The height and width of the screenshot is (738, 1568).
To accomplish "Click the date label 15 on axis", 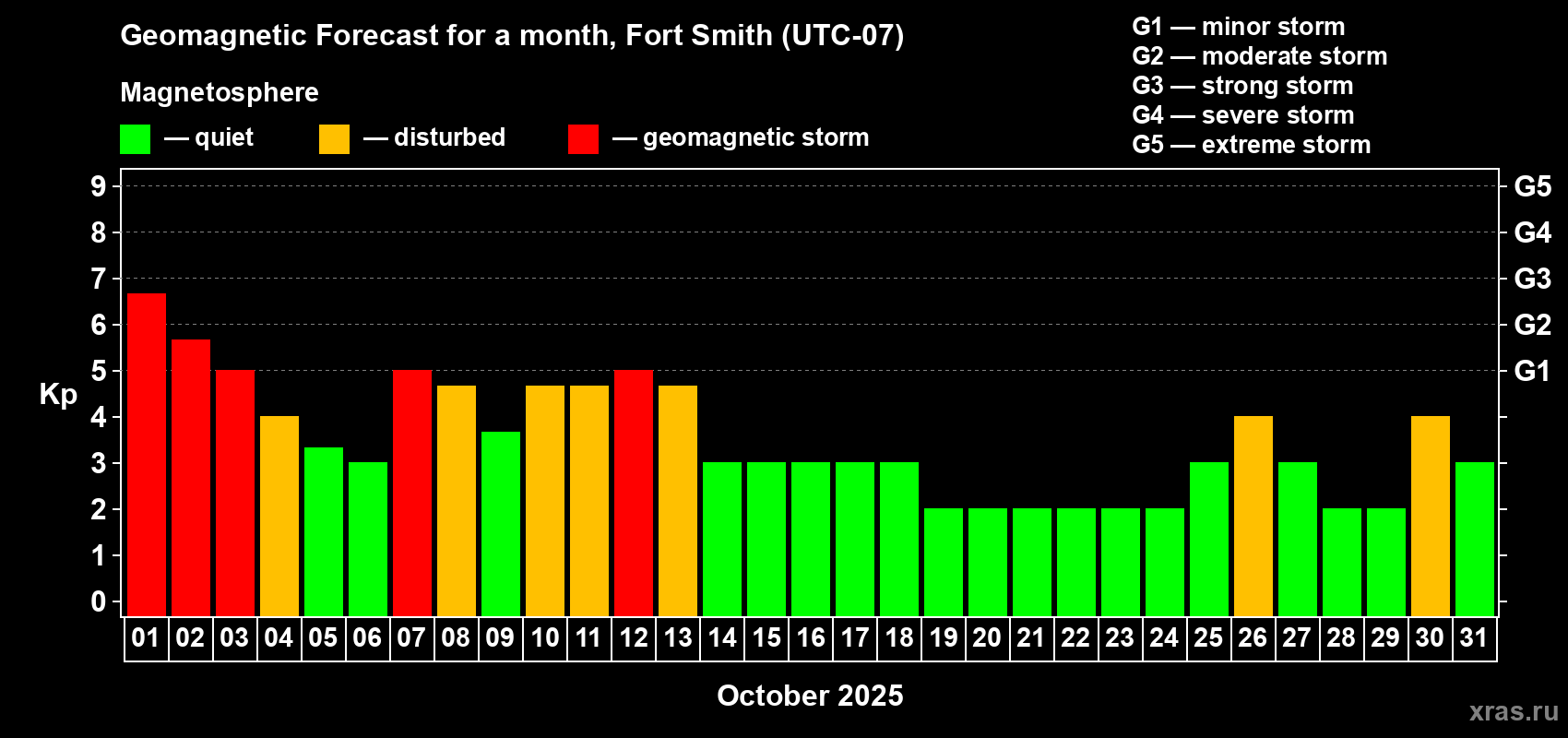I will tap(766, 638).
